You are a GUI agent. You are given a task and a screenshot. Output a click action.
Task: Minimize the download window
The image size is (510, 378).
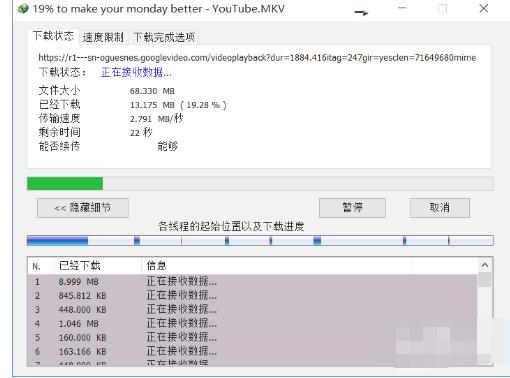[402, 8]
